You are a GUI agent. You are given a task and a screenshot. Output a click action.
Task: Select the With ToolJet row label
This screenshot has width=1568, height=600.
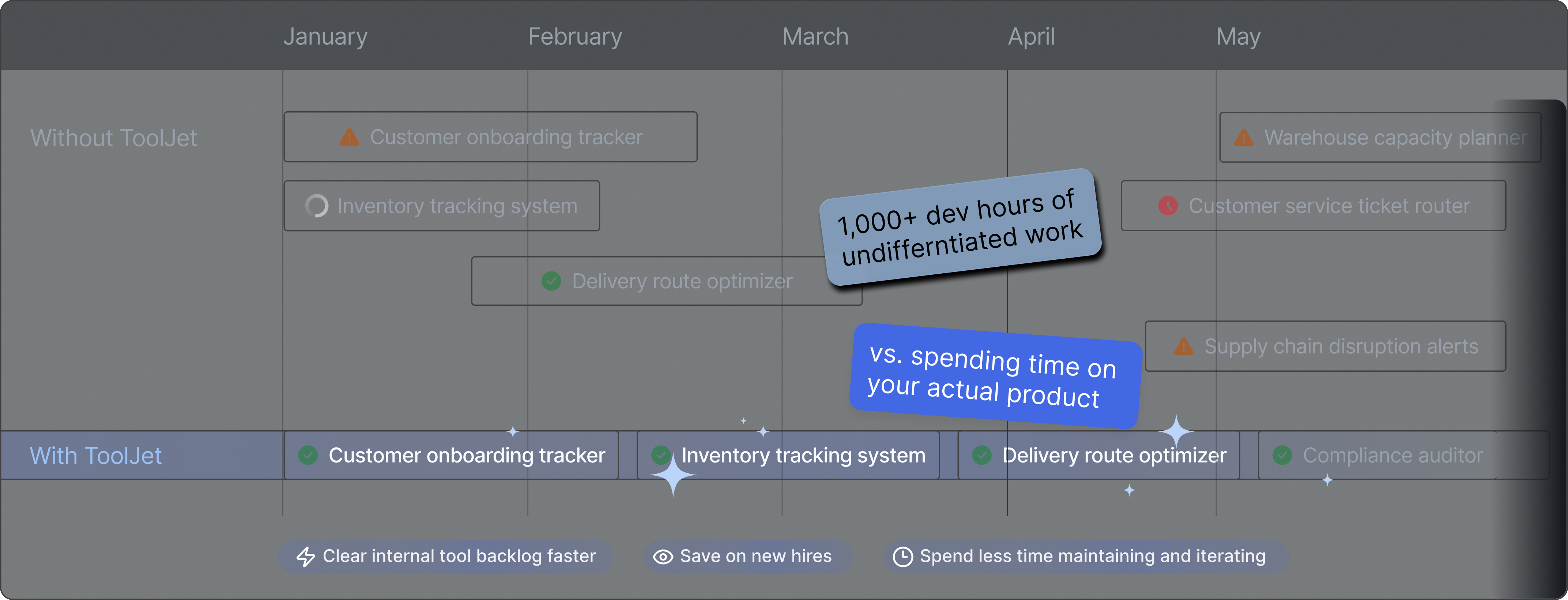(x=95, y=455)
